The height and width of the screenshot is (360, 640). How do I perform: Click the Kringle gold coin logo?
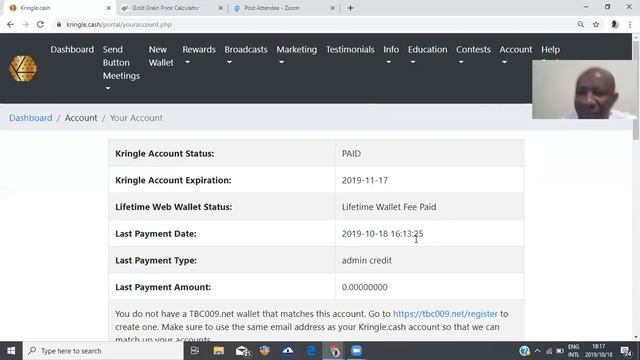23,69
